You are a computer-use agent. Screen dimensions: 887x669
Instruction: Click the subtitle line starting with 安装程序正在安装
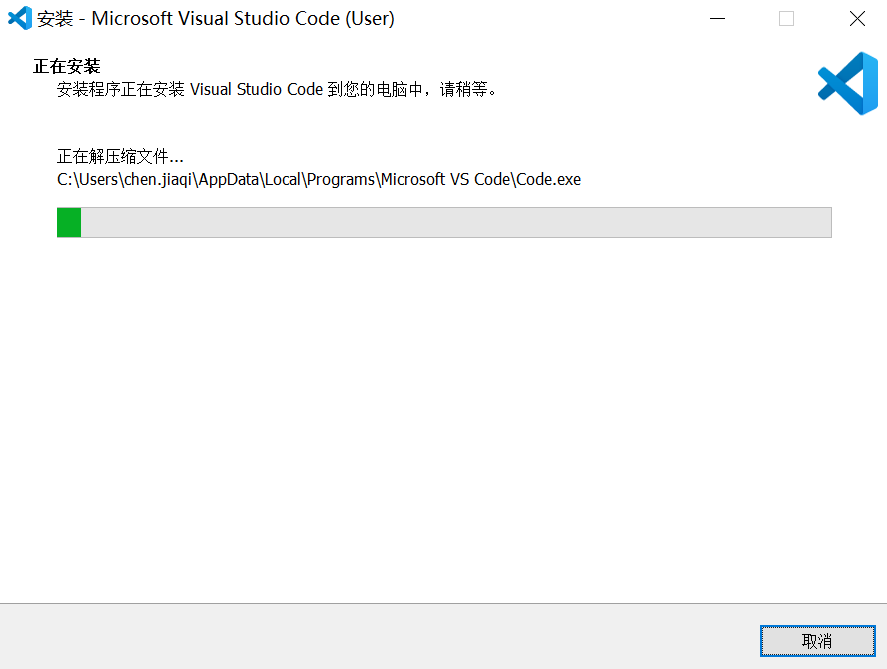tap(277, 90)
